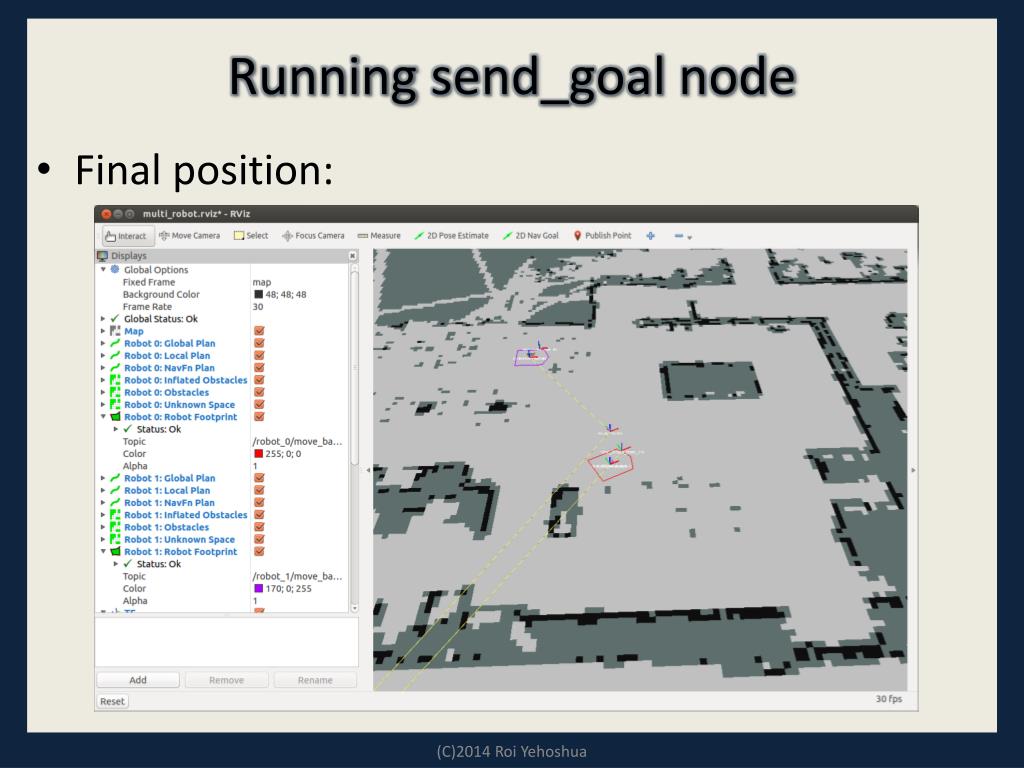The width and height of the screenshot is (1024, 768).
Task: Click the minus remove-tool icon
Action: (679, 236)
